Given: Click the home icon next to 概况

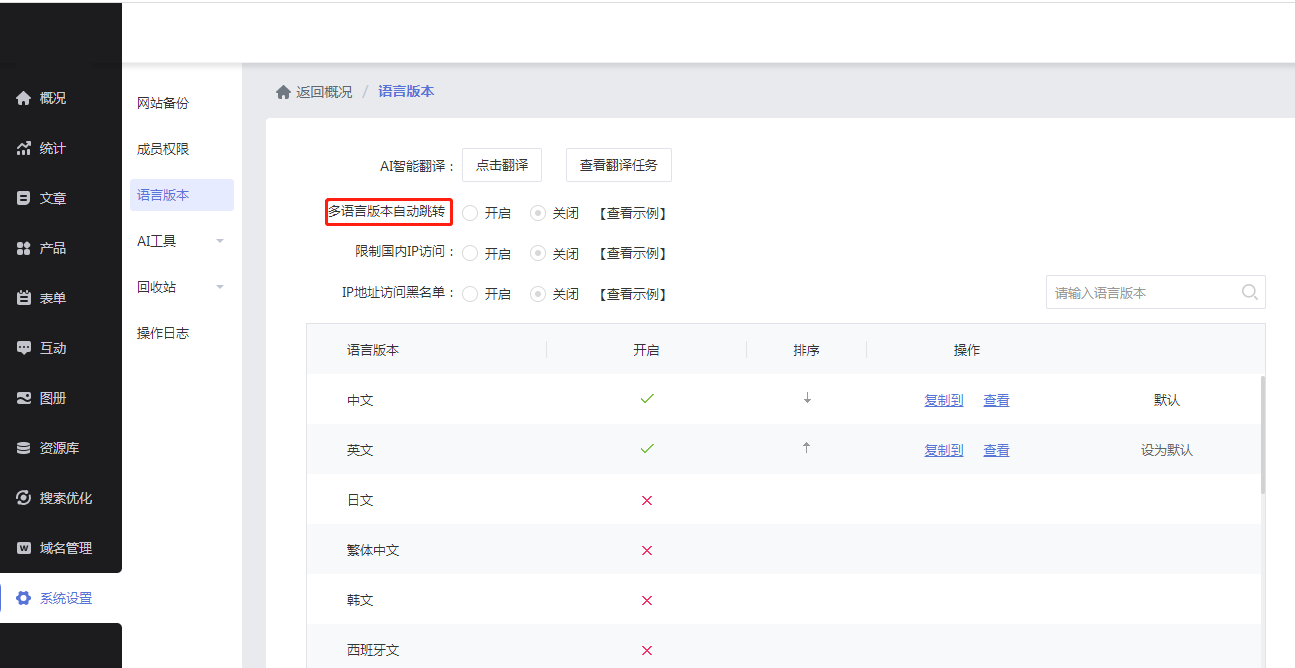Looking at the screenshot, I should click(x=24, y=98).
